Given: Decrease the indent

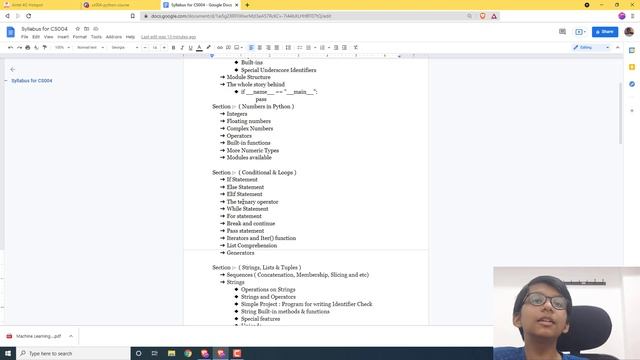Looking at the screenshot, I should tap(336, 48).
